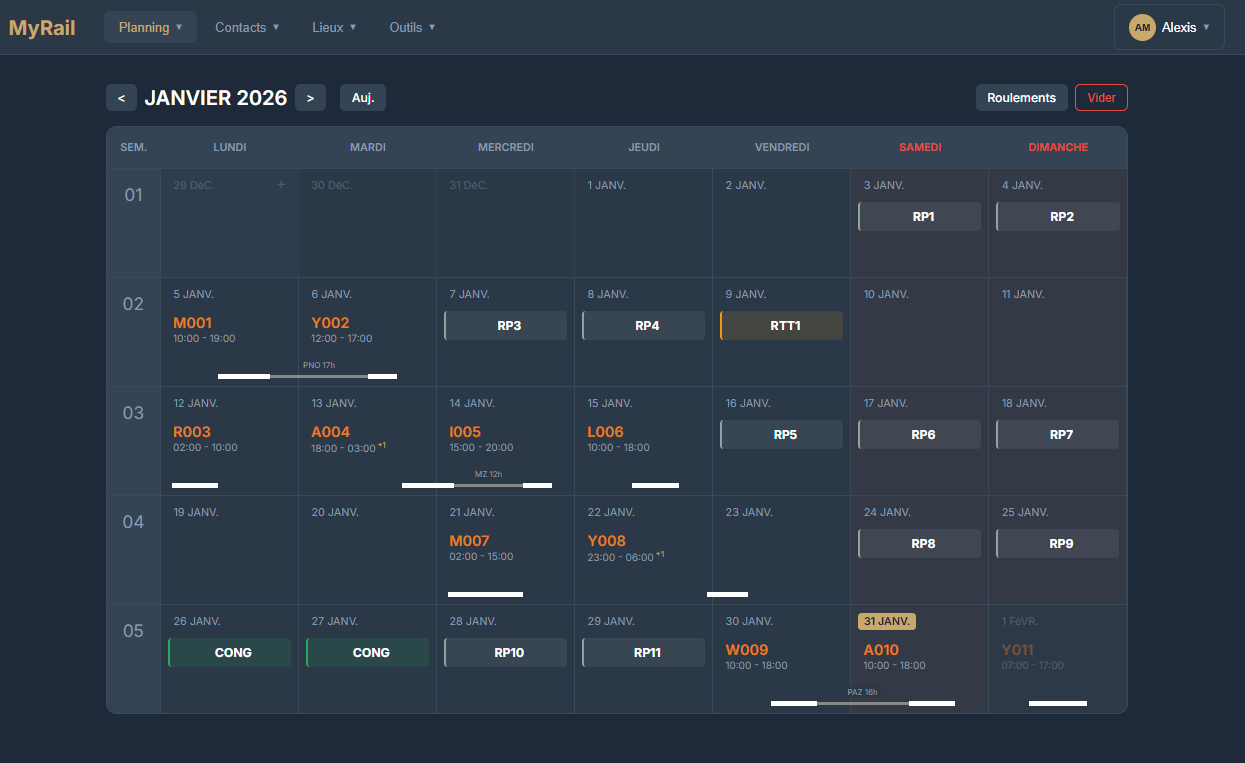Expand the Contacts menu
The height and width of the screenshot is (763, 1245).
(x=247, y=27)
